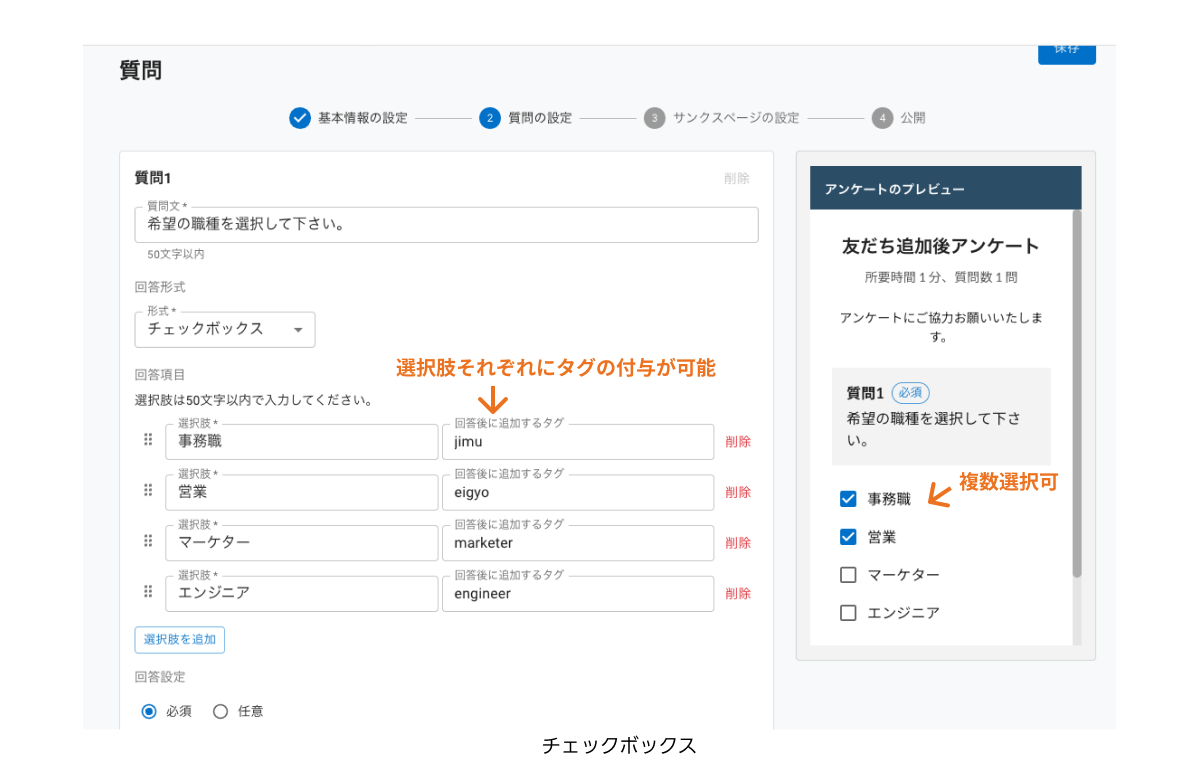This screenshot has height=773, width=1200.
Task: Click 所要時間 1 分、質問数 1 問 text
Action: (941, 277)
